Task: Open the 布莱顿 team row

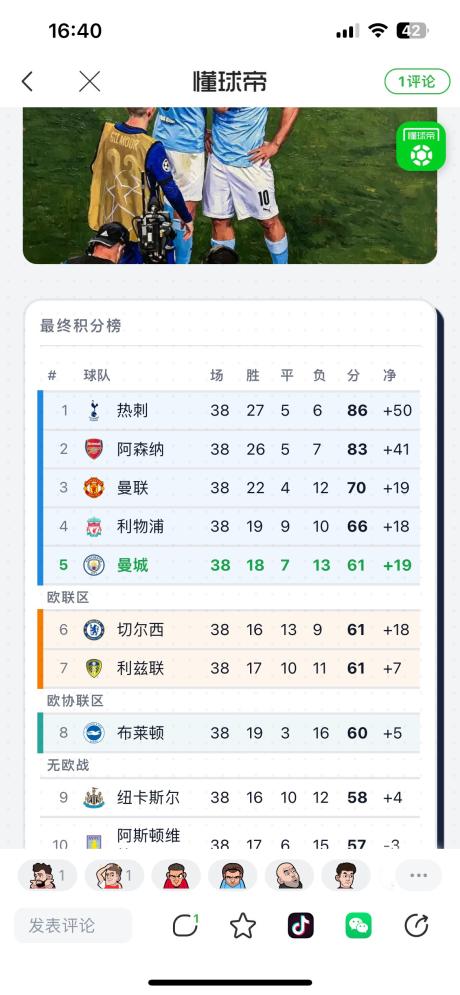Action: 229,733
